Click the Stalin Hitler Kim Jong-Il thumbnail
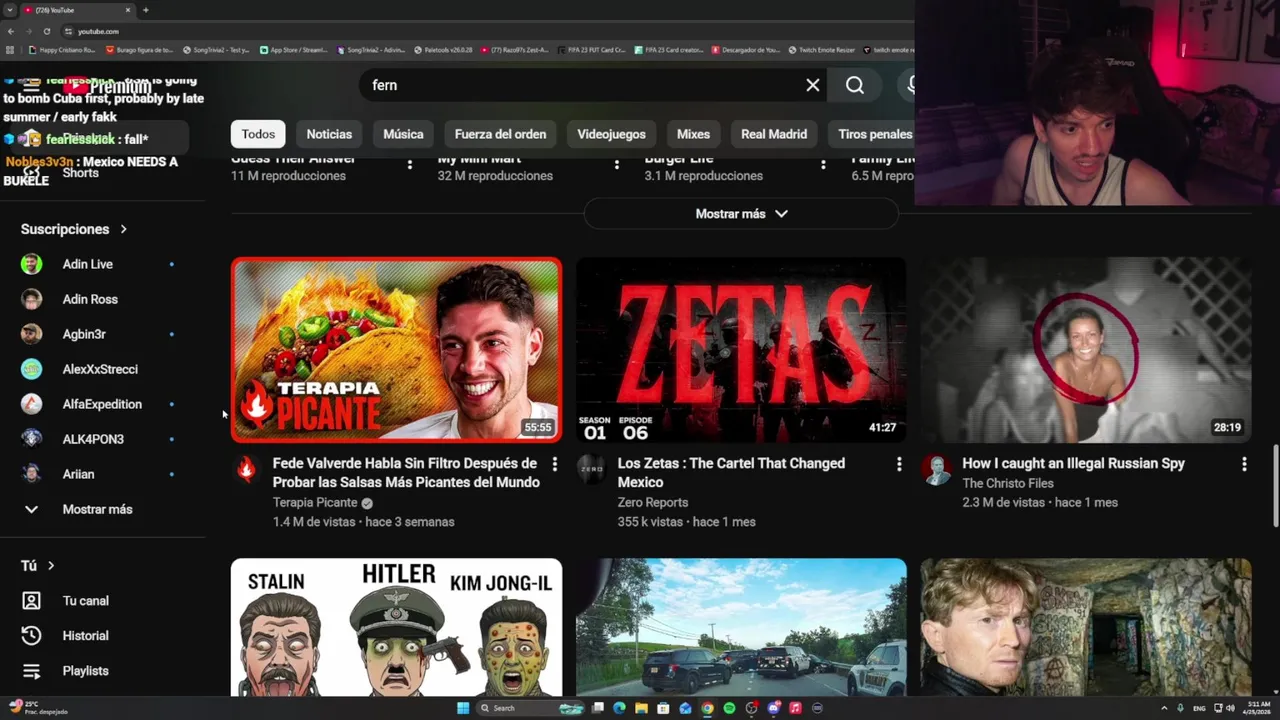The image size is (1280, 720). [396, 627]
